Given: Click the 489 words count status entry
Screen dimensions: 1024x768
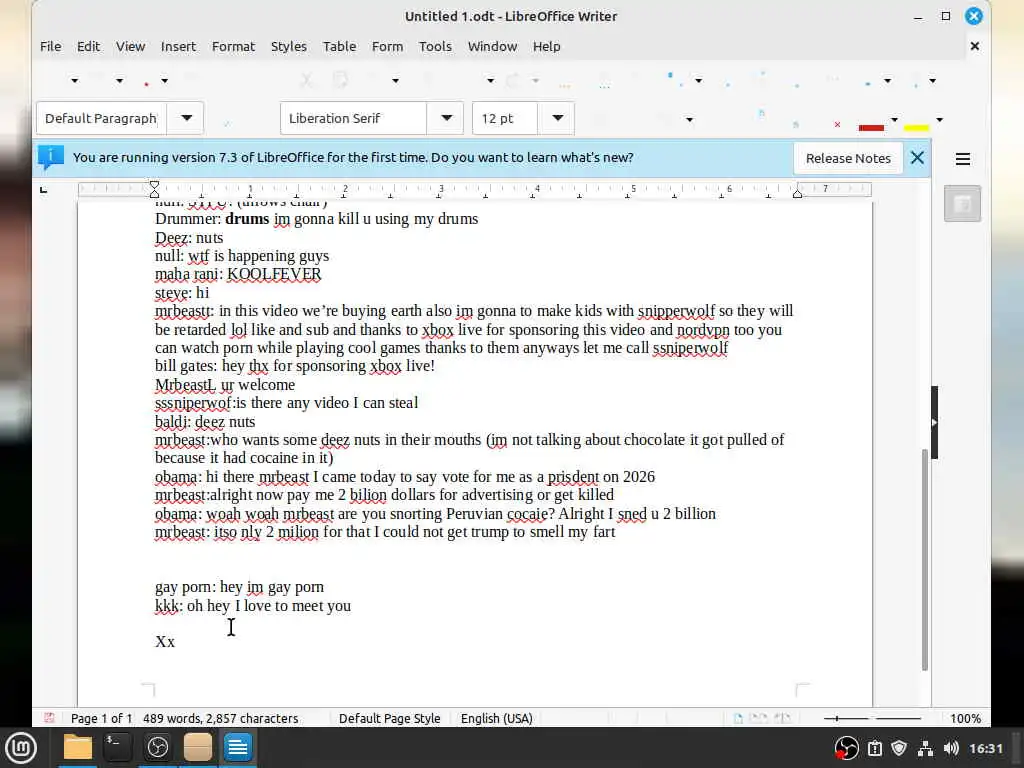Looking at the screenshot, I should click(221, 718).
